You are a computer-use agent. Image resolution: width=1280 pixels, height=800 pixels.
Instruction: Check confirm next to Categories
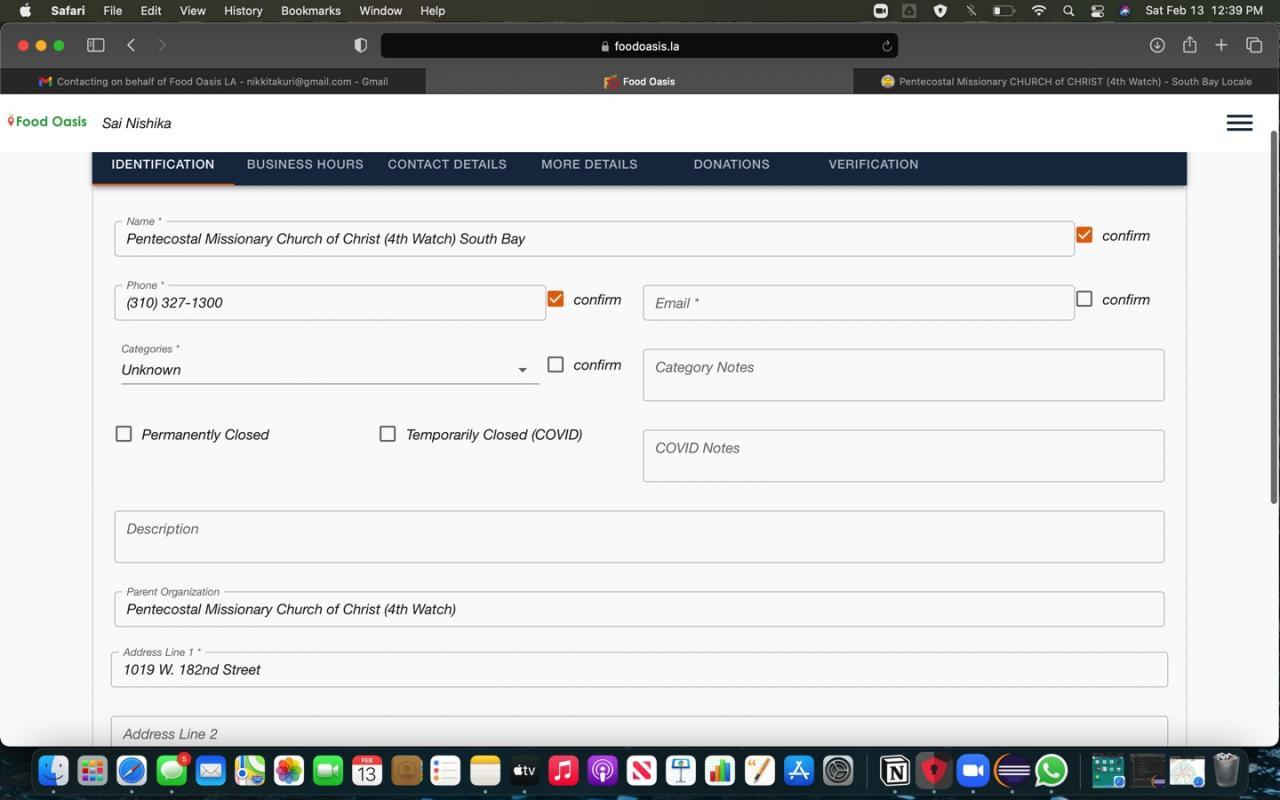coord(556,365)
